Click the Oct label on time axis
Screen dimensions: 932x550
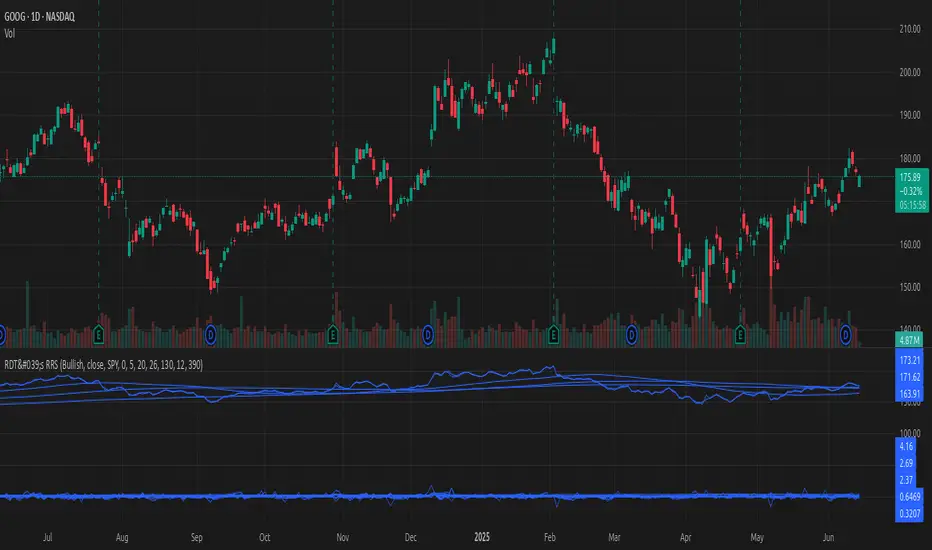point(265,537)
